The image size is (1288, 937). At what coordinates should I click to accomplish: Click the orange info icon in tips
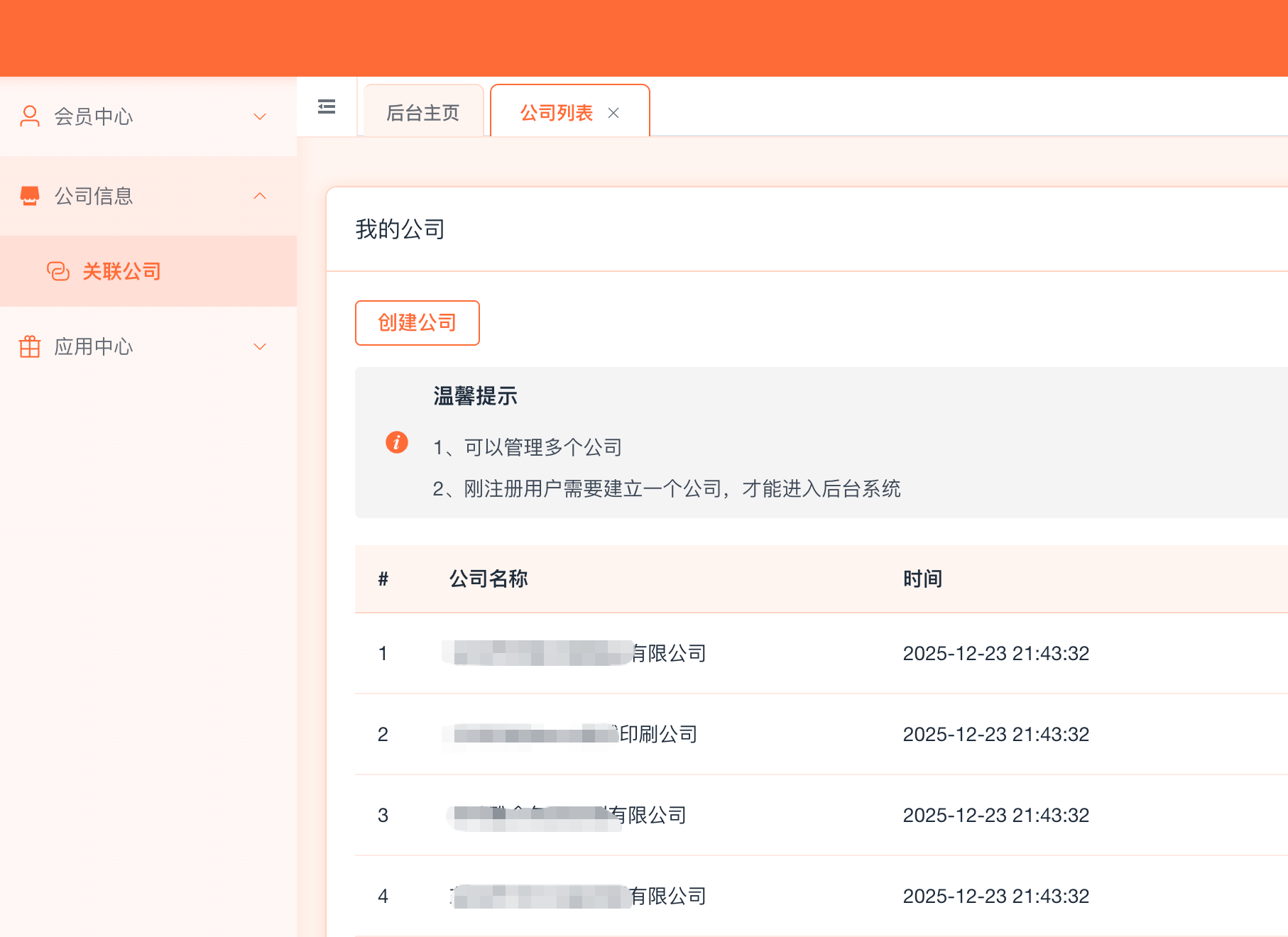(x=396, y=442)
